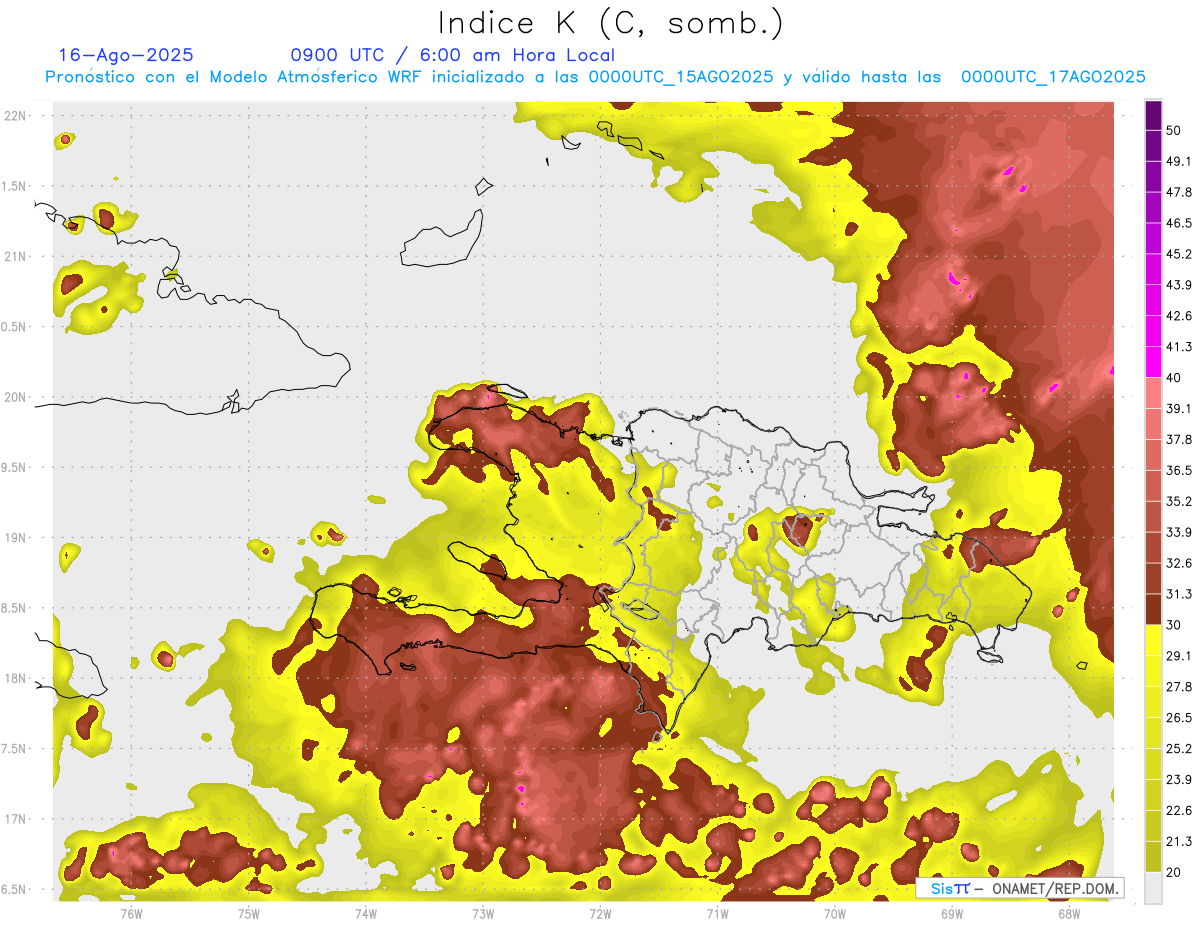
Task: Click the '19N' latitude label
Action: click(15, 538)
